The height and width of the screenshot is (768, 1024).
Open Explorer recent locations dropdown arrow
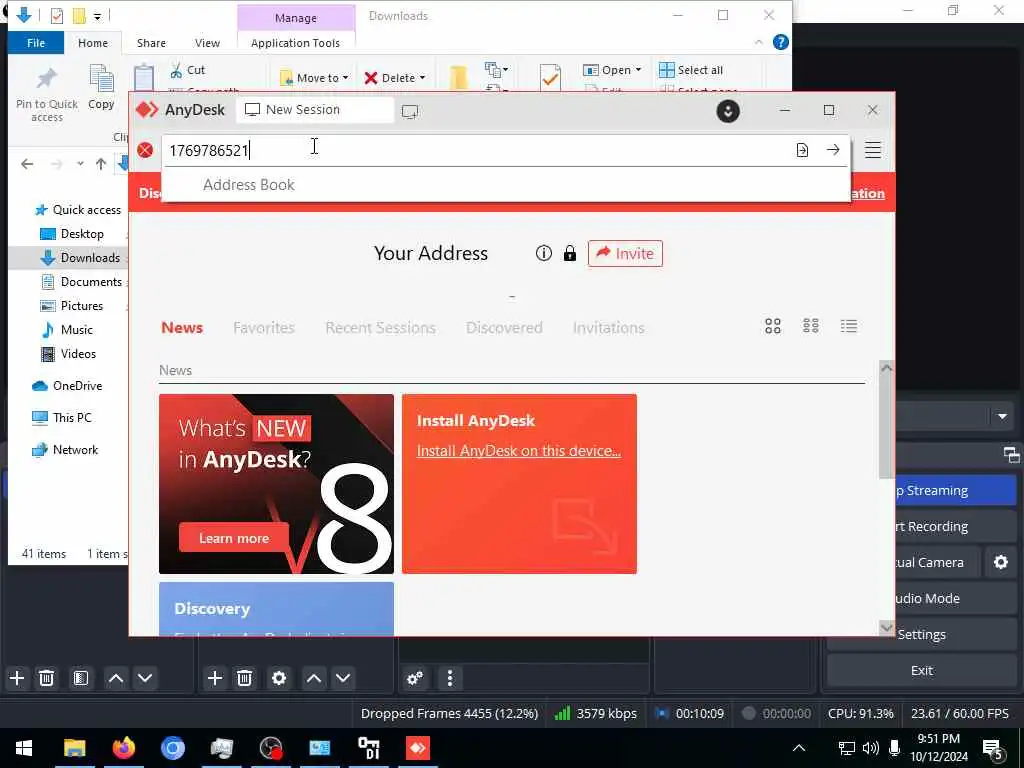click(x=80, y=164)
